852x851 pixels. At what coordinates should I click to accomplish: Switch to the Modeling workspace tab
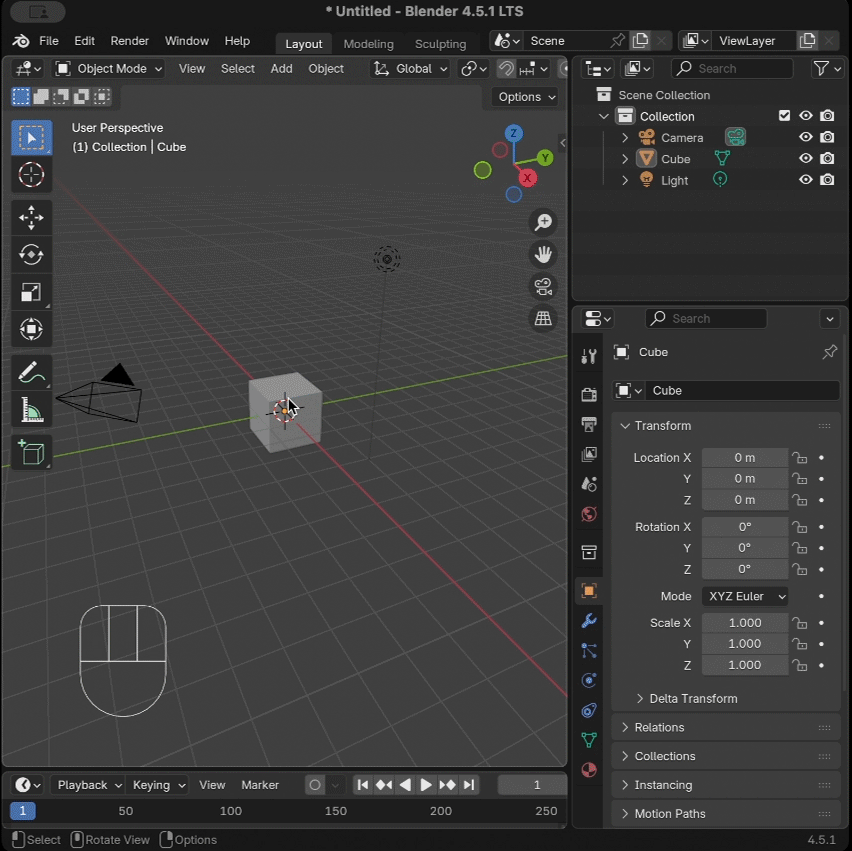(x=368, y=44)
